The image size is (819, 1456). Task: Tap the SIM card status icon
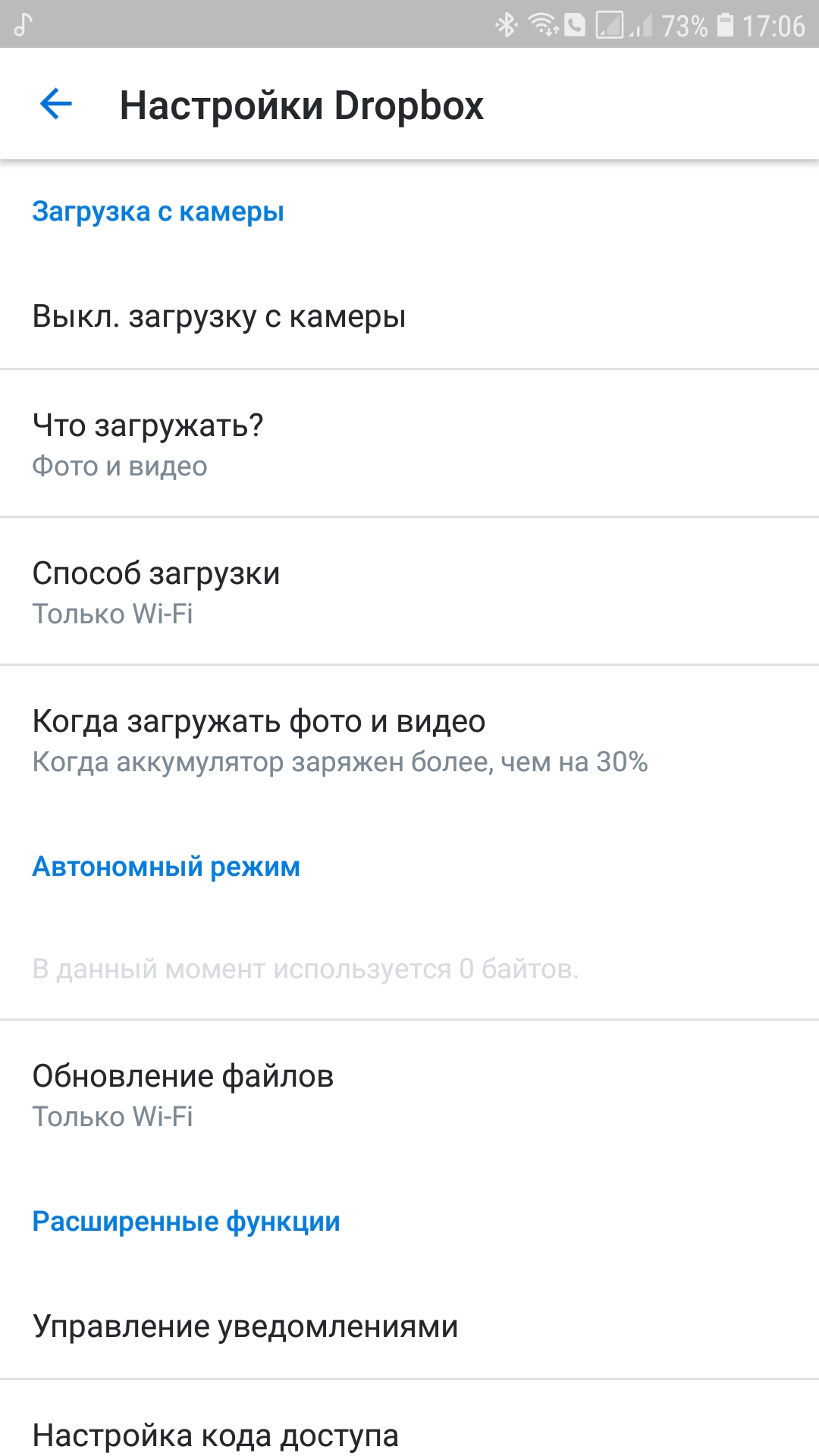pos(610,25)
